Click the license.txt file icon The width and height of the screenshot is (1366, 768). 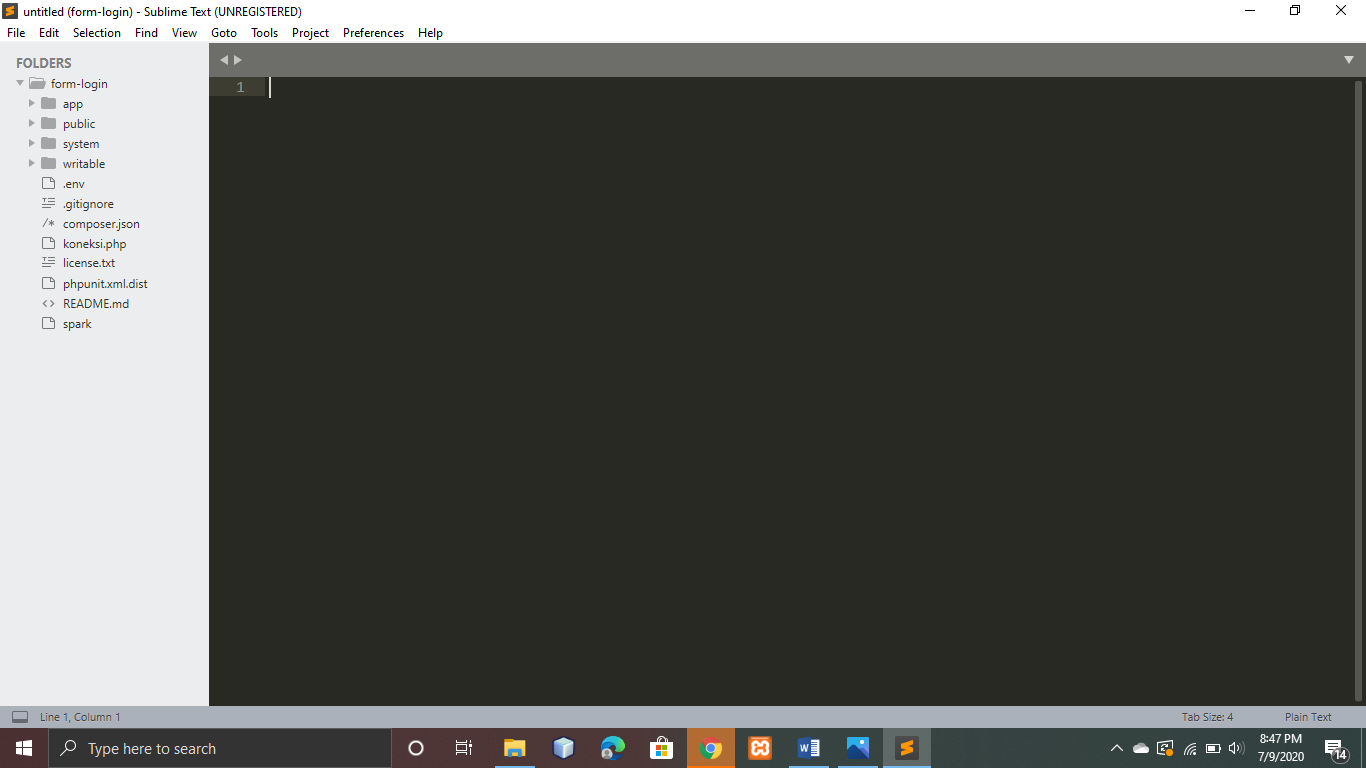click(x=48, y=262)
